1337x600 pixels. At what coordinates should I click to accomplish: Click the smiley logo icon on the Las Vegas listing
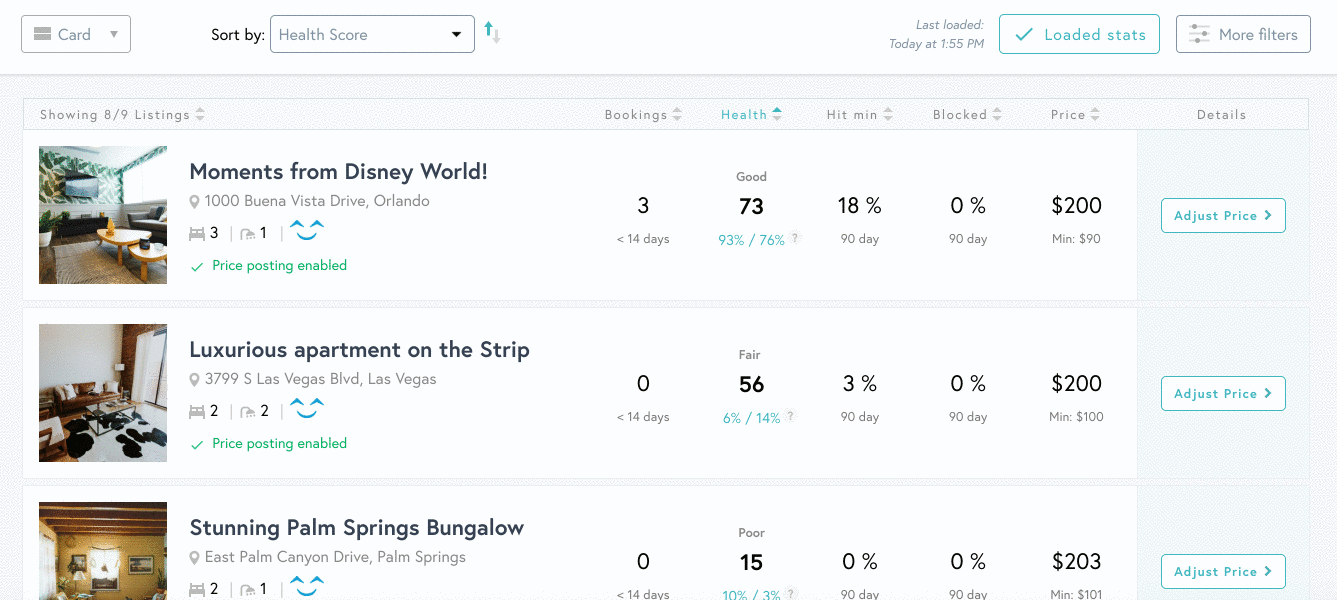tap(307, 408)
